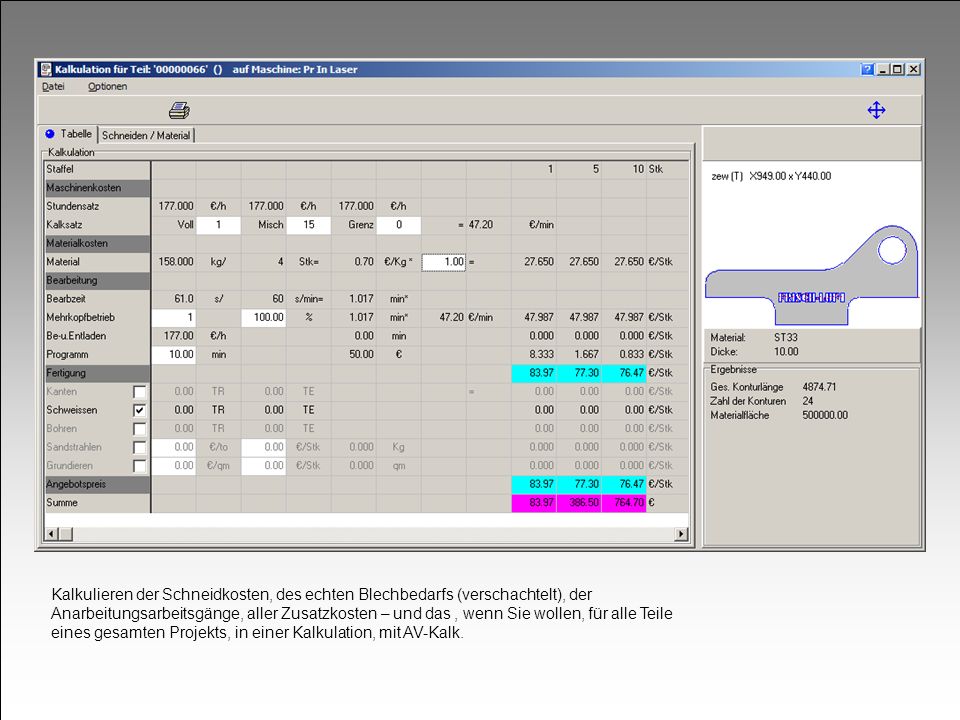Click the Kalksatz row label
960x720 pixels.
click(64, 225)
